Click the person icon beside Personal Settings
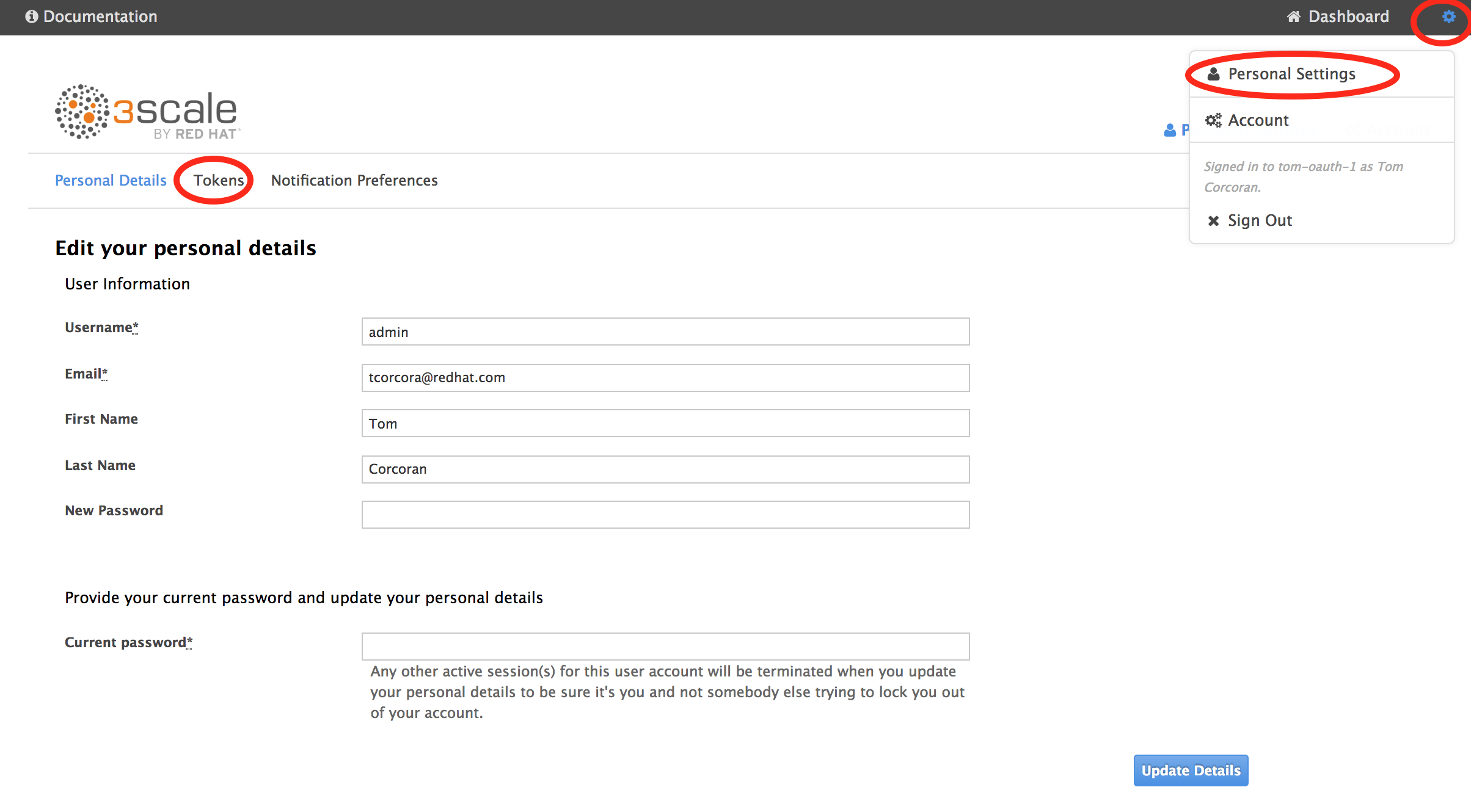 [1214, 74]
